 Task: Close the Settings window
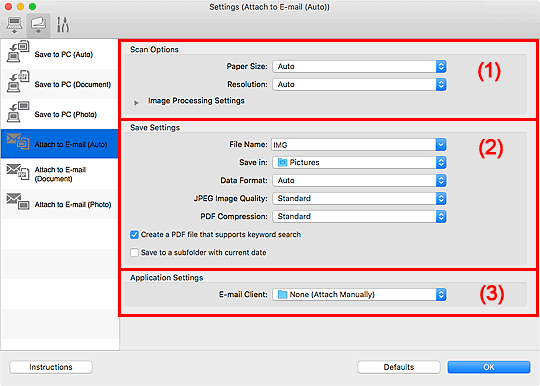click(x=8, y=7)
